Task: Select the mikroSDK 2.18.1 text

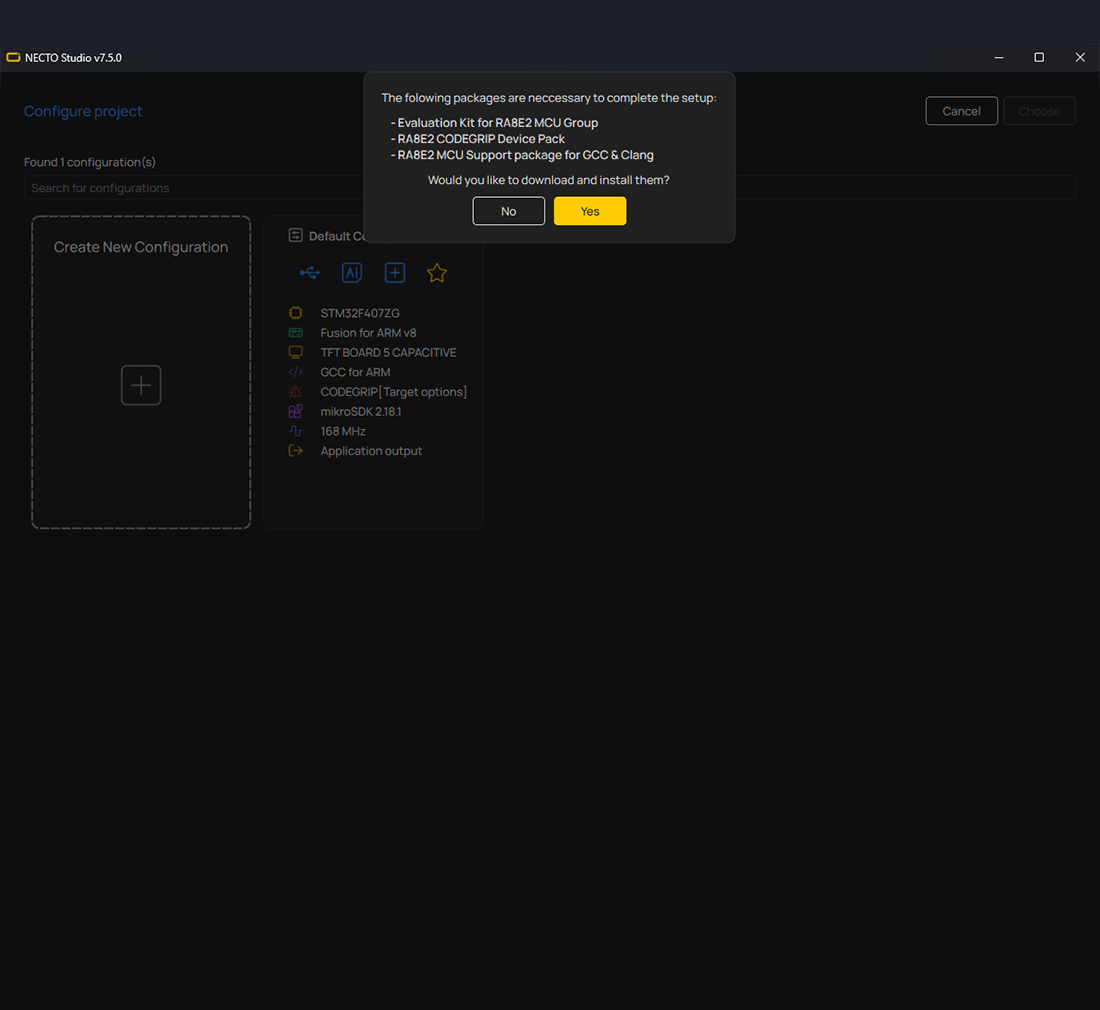Action: 361,411
